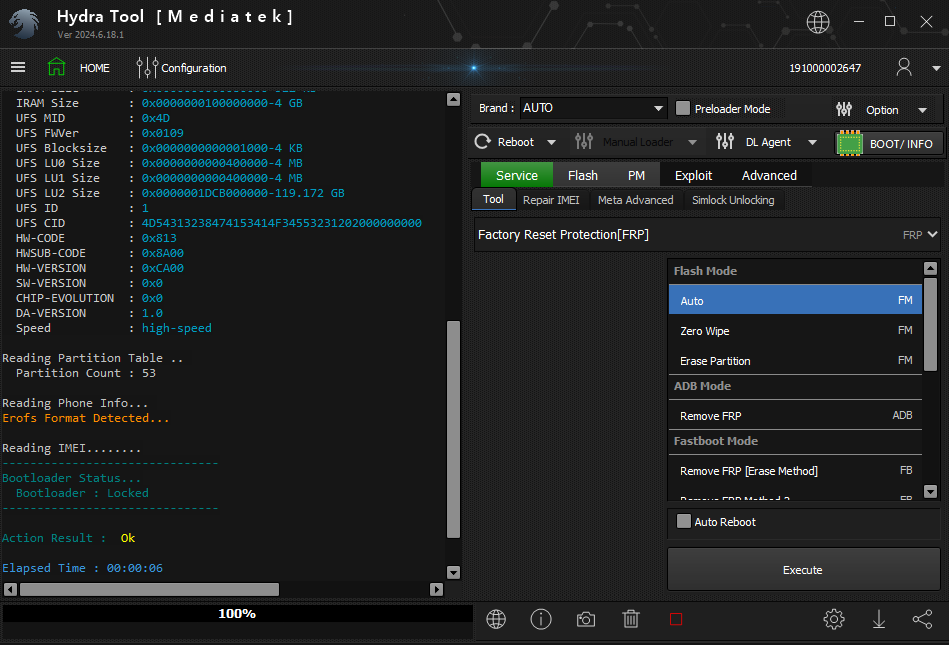Open the Brand AUTO dropdown
949x645 pixels.
(658, 109)
